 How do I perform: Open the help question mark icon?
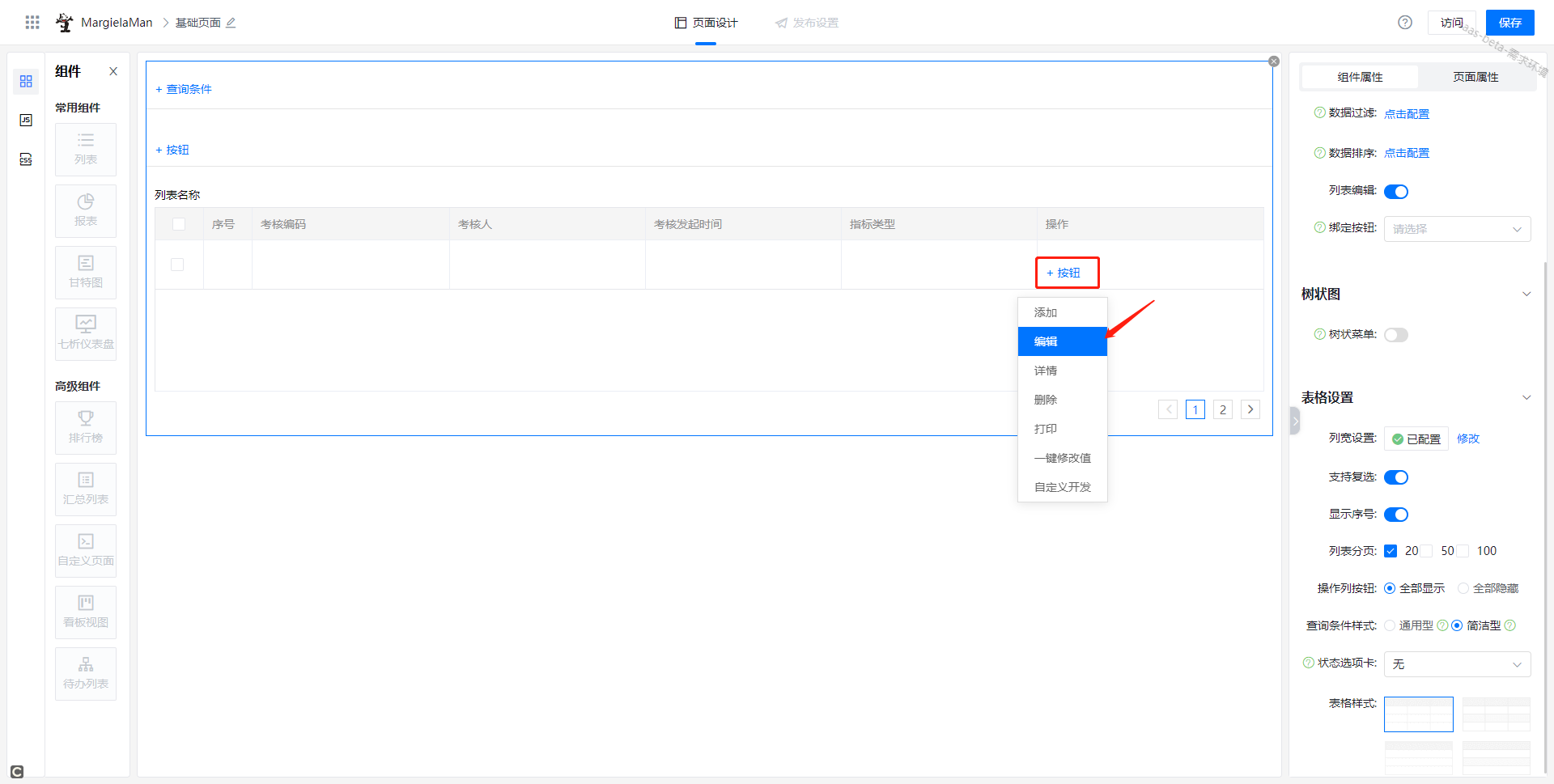point(1405,23)
